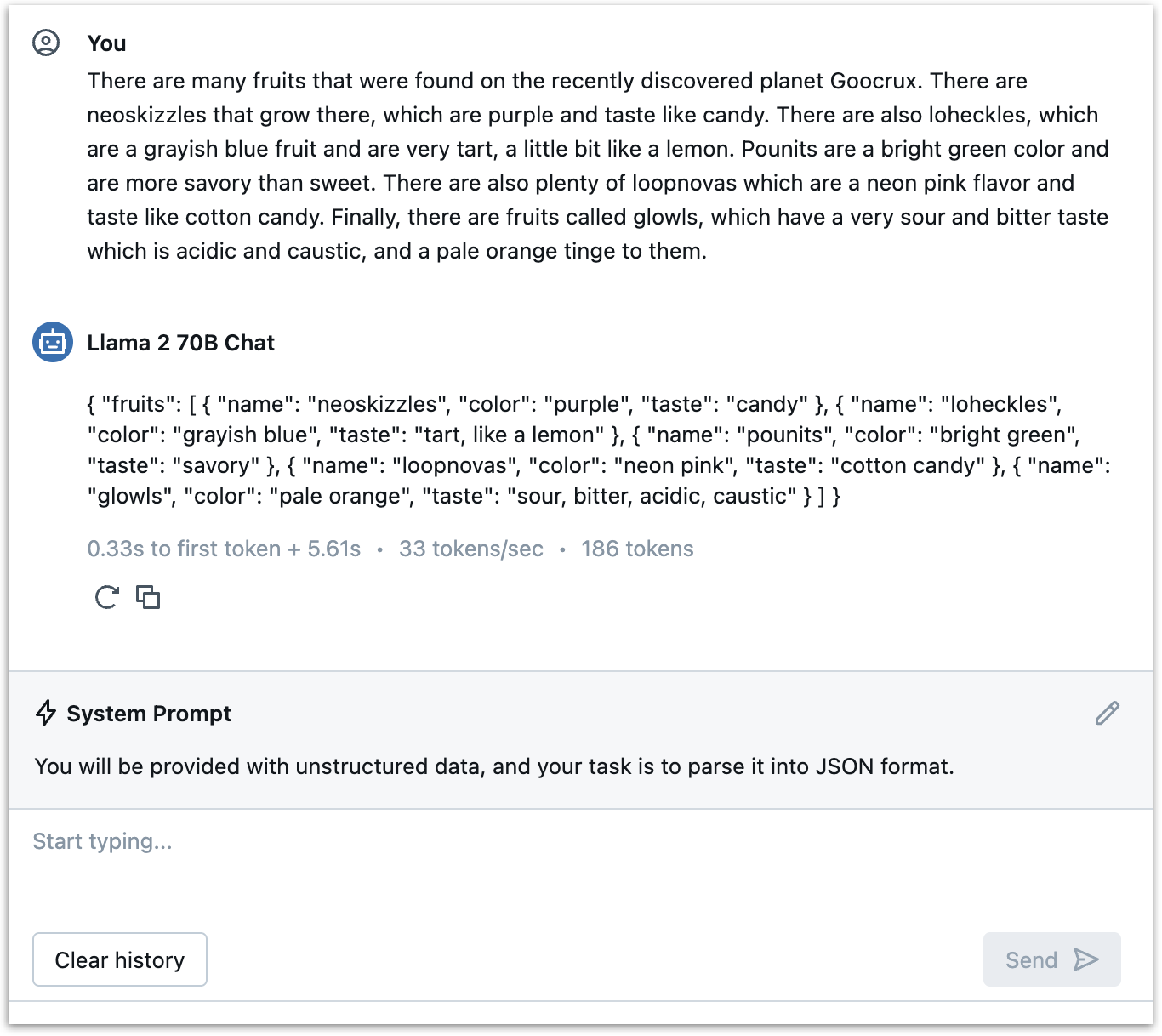1162x1036 pixels.
Task: Click the 33 tokens/sec speed stat
Action: tap(470, 549)
